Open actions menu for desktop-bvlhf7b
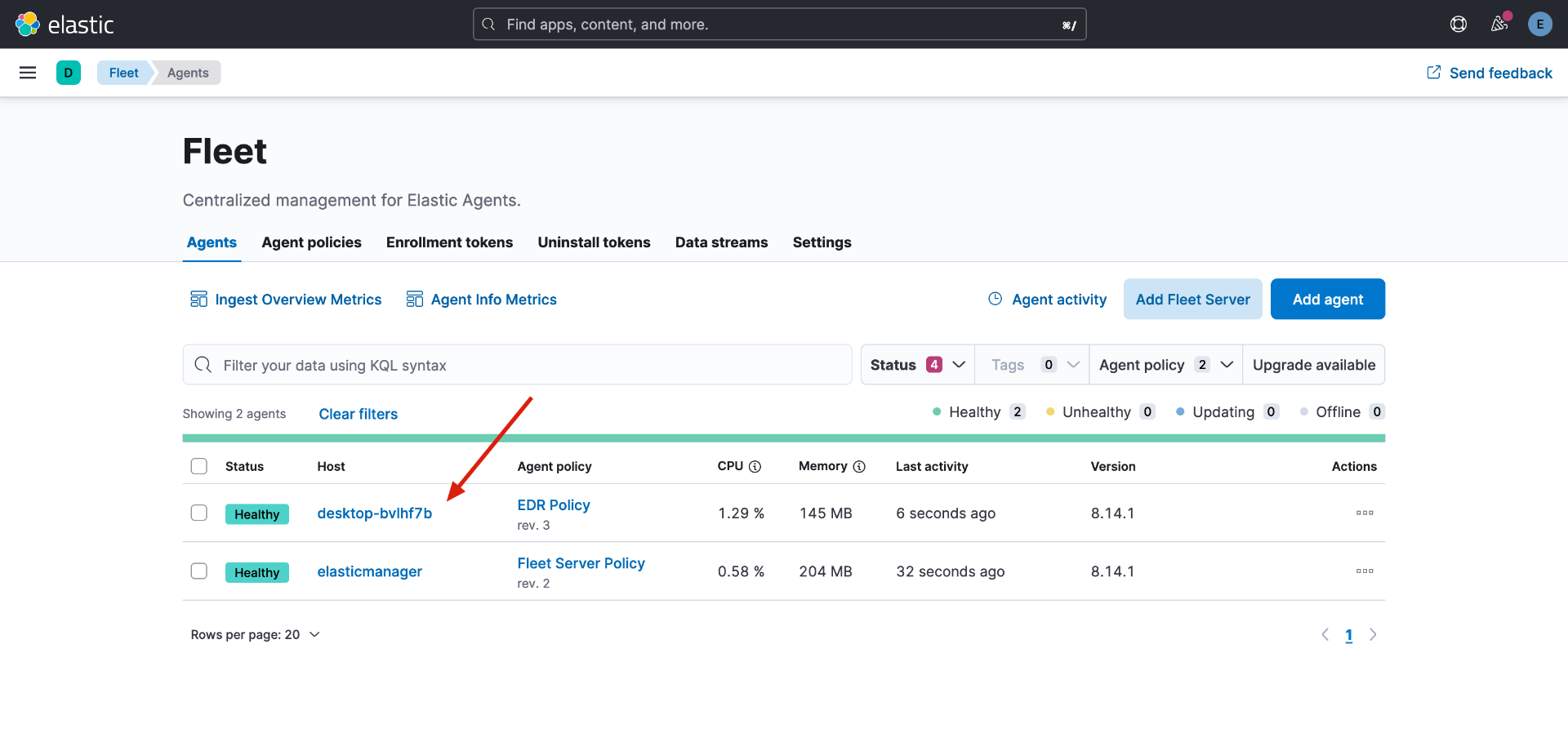Image resolution: width=1568 pixels, height=733 pixels. pos(1365,513)
